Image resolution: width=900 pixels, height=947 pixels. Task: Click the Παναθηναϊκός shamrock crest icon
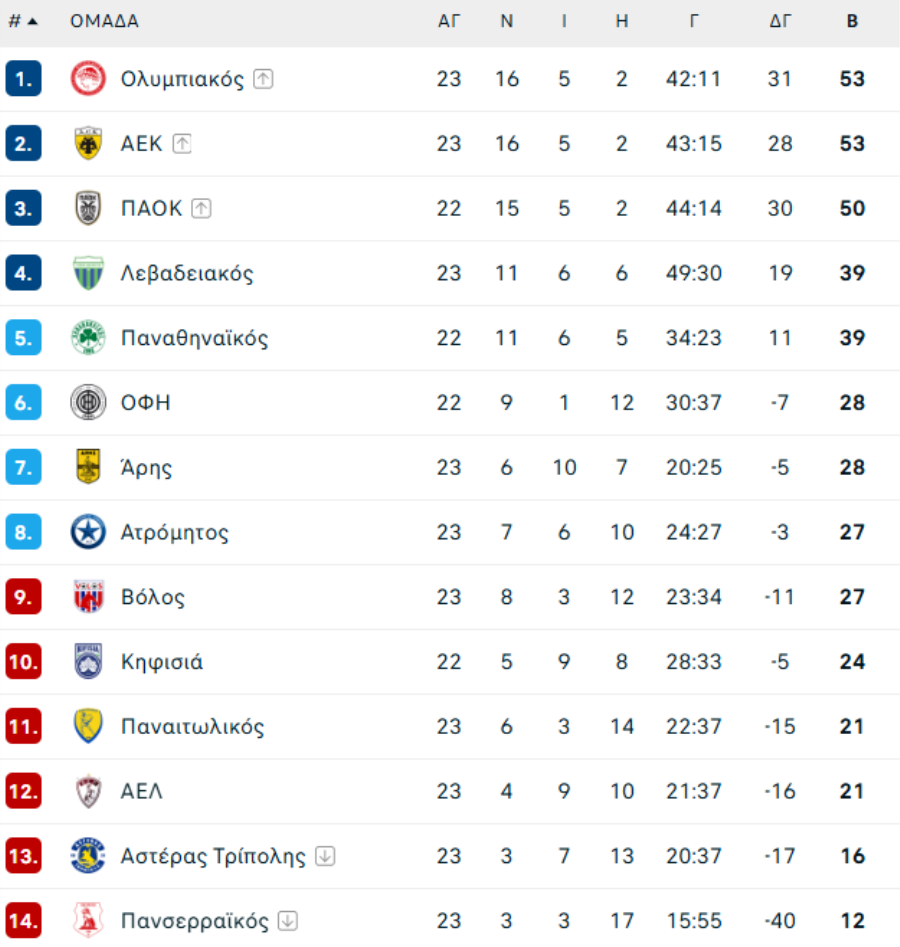point(88,338)
